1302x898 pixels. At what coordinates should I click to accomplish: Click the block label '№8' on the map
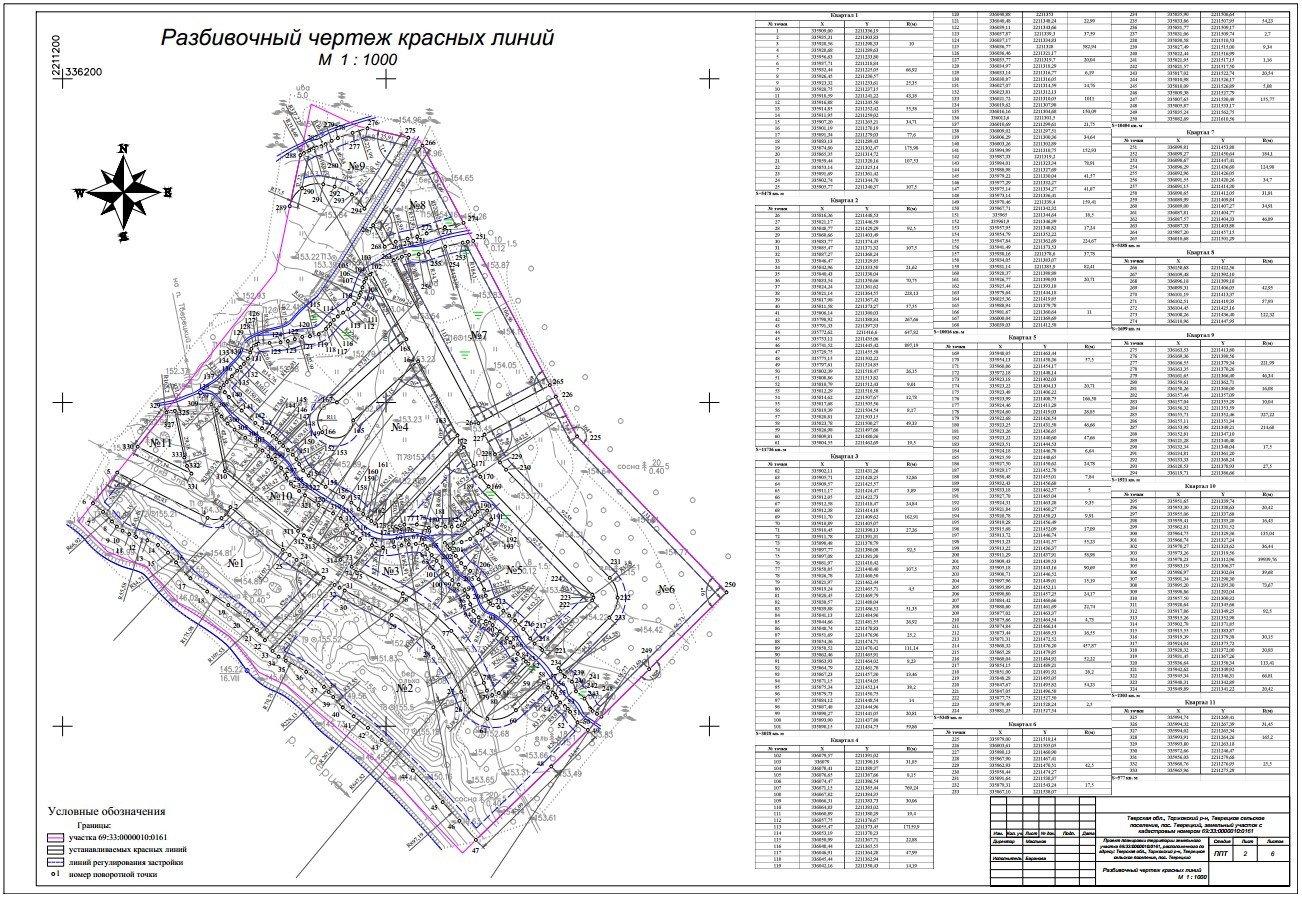(417, 207)
